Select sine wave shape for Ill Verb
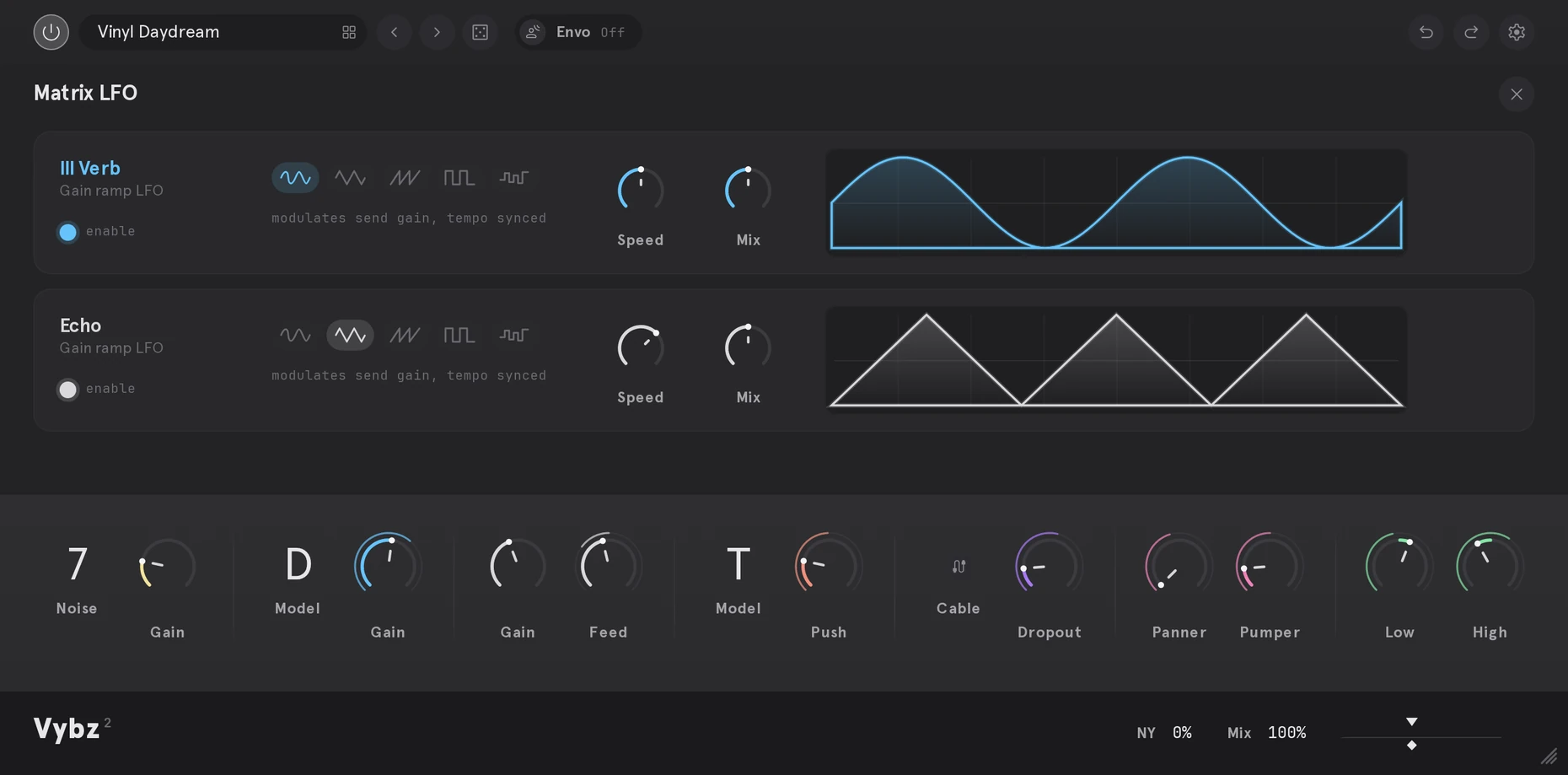 point(295,178)
